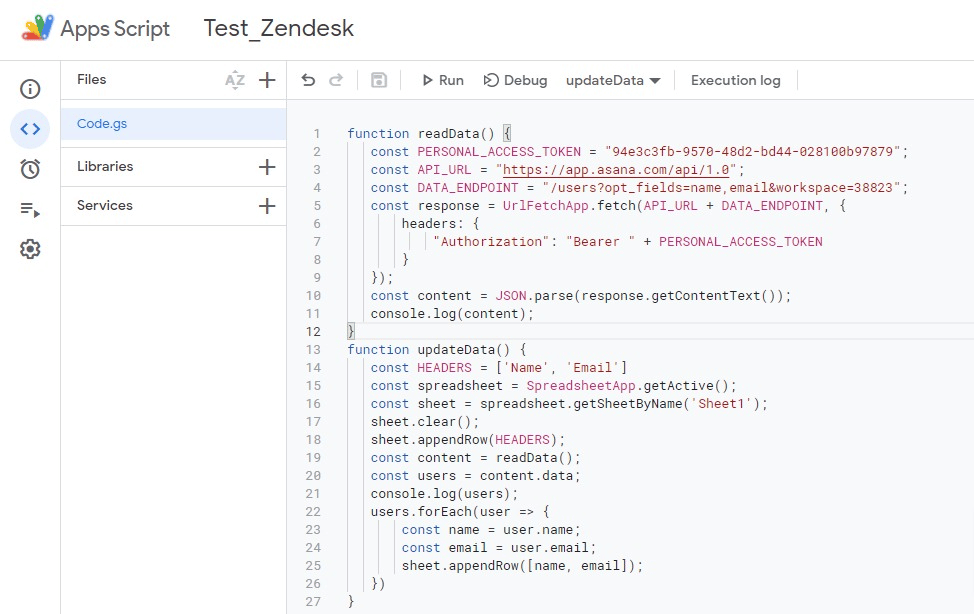The height and width of the screenshot is (614, 974).
Task: Click sheet.appendRow(HEADERS) on line 18
Action: tap(464, 440)
